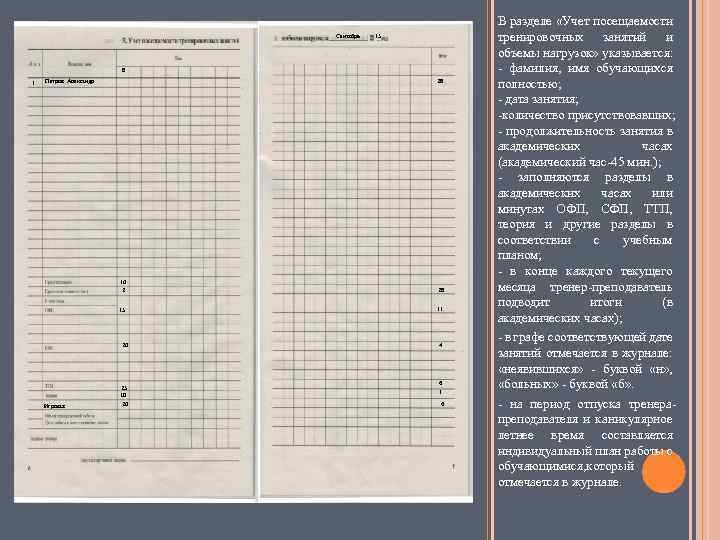The width and height of the screenshot is (720, 540).
Task: Click the line '- в конце каждого текущего'
Action: click(x=585, y=271)
